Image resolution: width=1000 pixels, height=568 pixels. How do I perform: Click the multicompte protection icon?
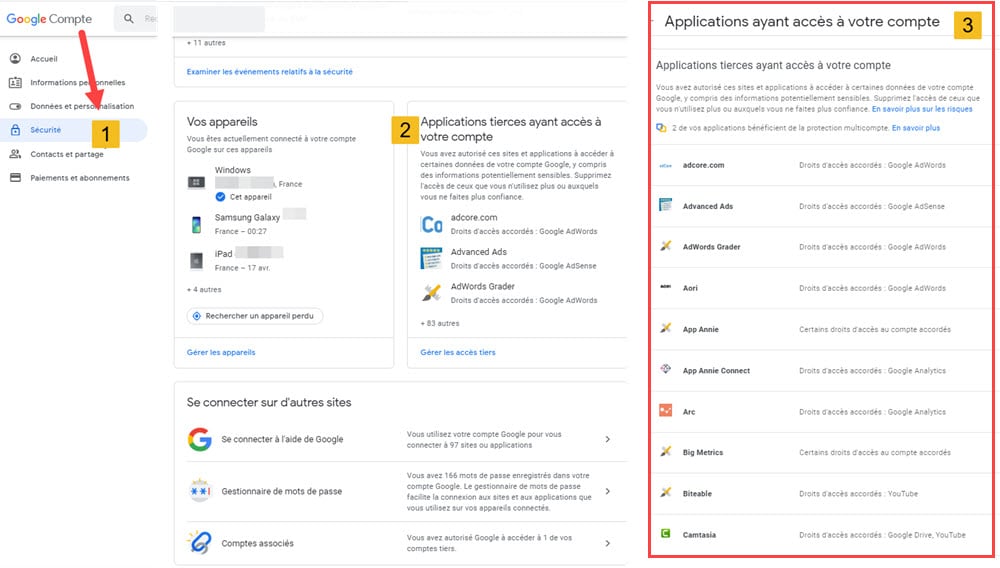pyautogui.click(x=661, y=127)
